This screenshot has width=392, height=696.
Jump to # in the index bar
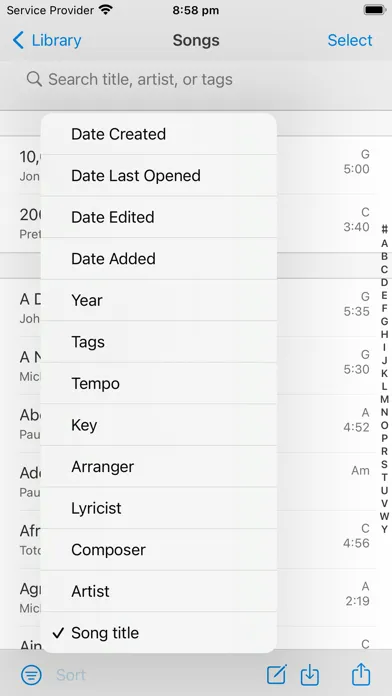tap(384, 229)
